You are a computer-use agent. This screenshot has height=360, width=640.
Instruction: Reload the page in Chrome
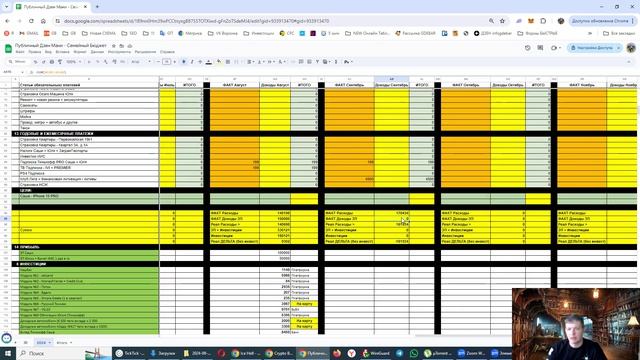pyautogui.click(x=31, y=21)
